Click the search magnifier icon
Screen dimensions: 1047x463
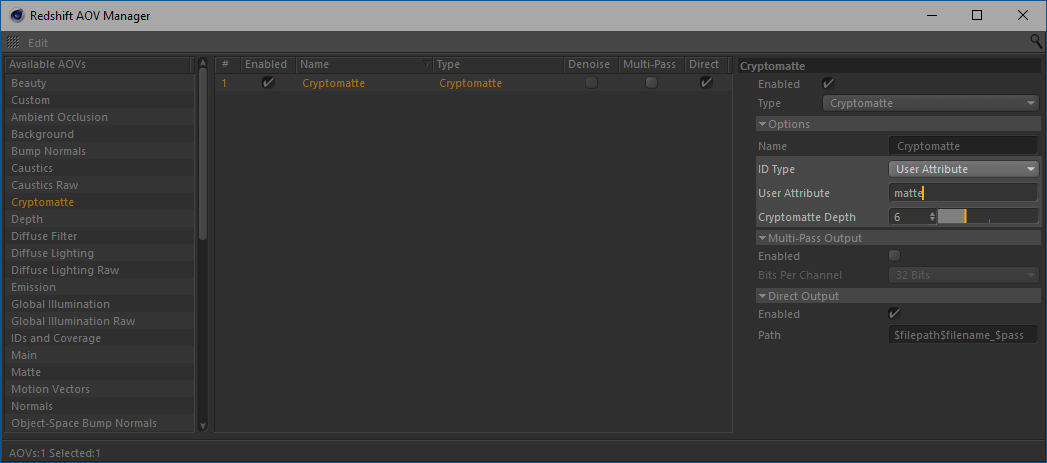coord(1036,42)
